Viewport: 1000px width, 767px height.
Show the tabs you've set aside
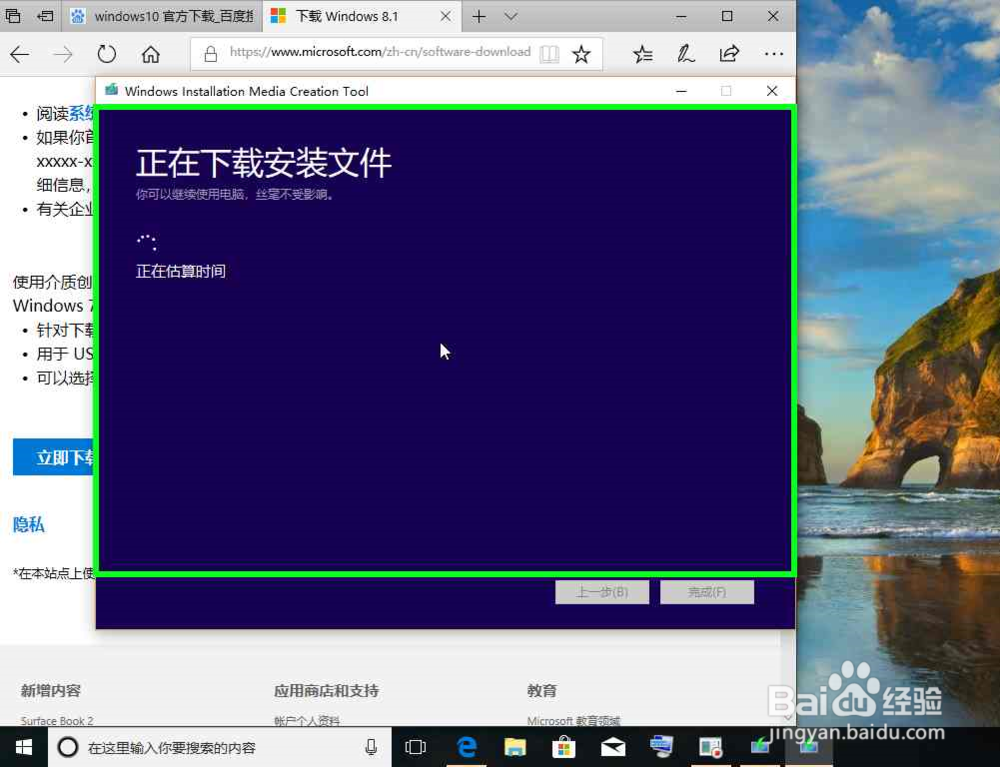[13, 16]
